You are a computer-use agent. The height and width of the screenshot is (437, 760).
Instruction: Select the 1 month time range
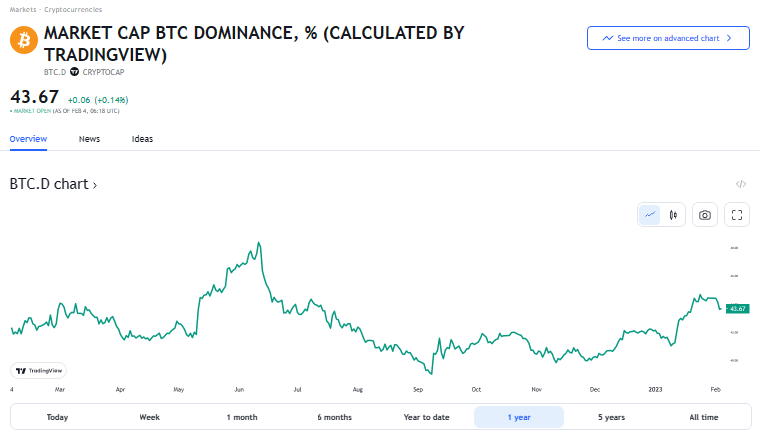click(x=242, y=417)
